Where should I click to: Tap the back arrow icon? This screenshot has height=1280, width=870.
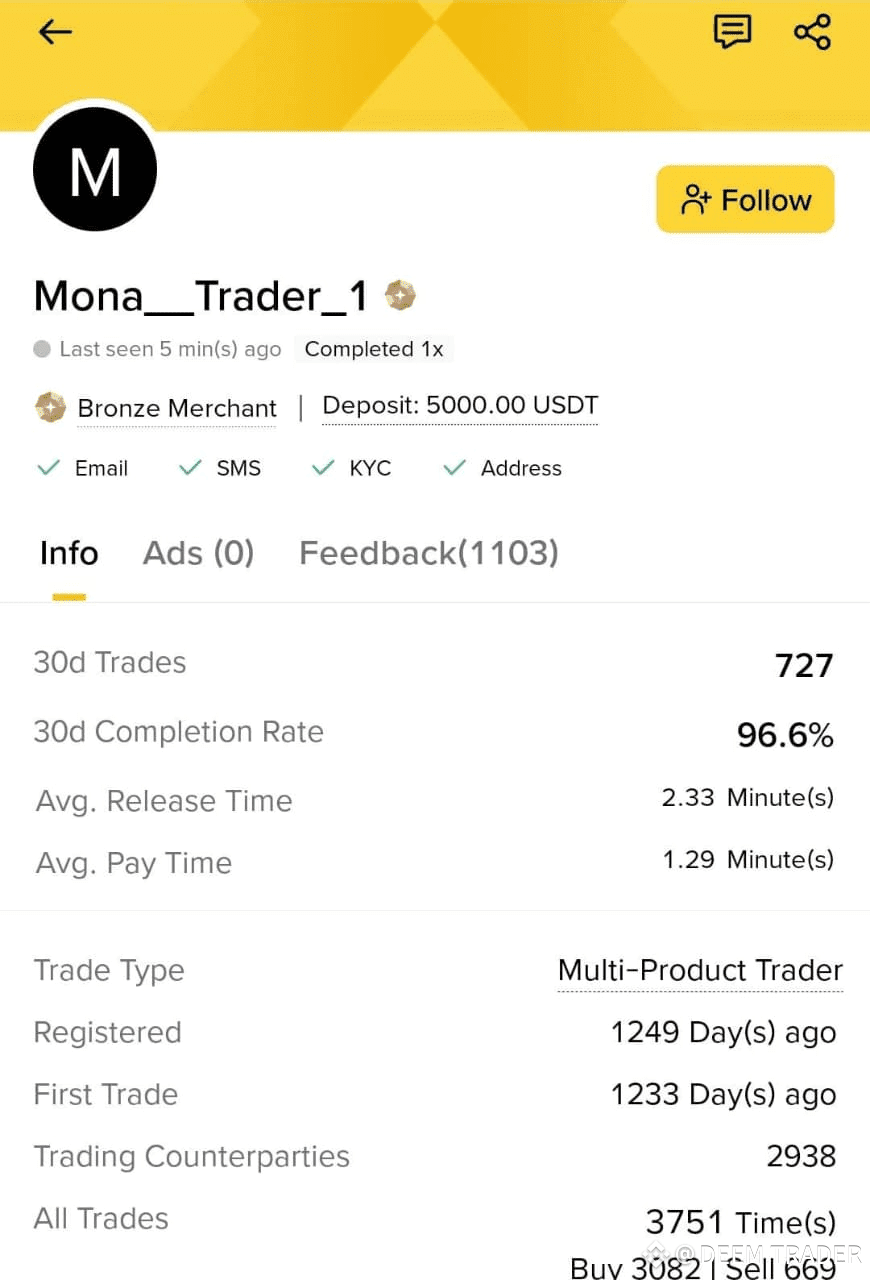point(55,32)
